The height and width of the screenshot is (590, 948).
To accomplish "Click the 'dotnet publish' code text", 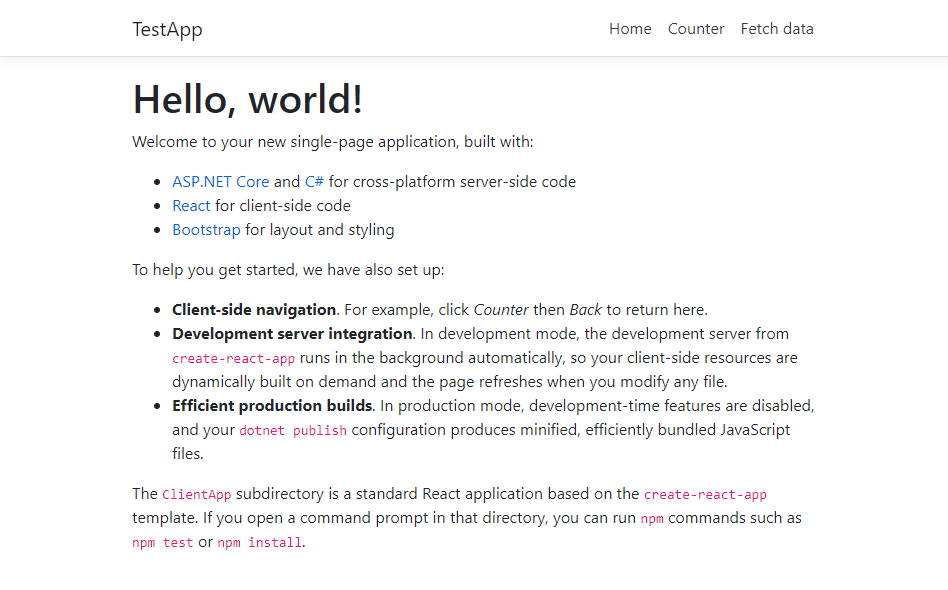I will 293,430.
